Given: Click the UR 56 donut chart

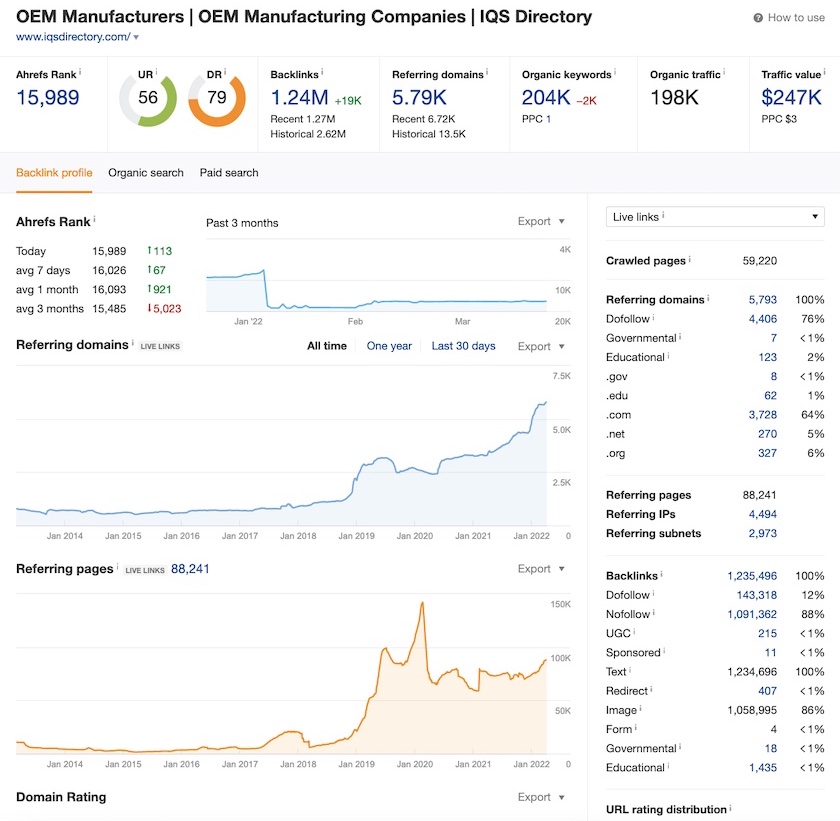Looking at the screenshot, I should click(148, 98).
